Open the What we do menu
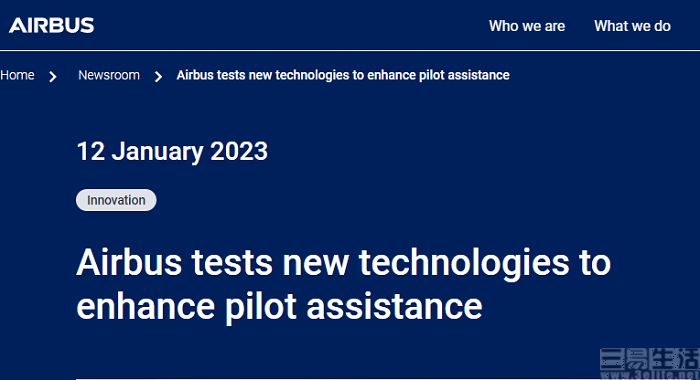Viewport: 700px width, 380px height. pyautogui.click(x=632, y=26)
